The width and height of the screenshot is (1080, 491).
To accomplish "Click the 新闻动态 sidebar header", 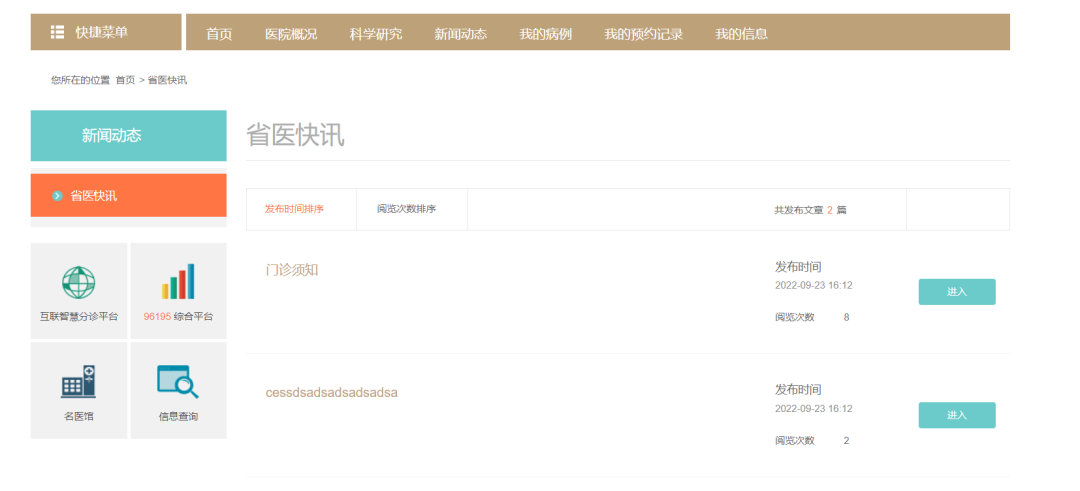I will [129, 136].
